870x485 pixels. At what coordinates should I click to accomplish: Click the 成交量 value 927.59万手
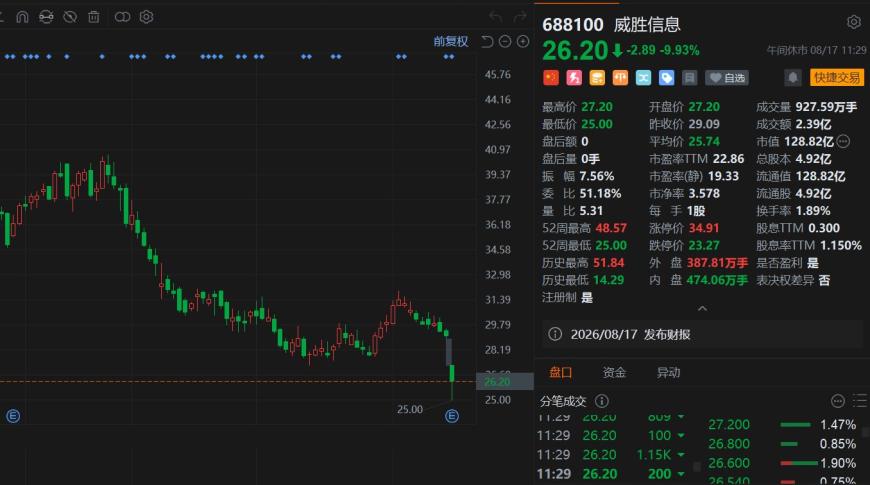(x=826, y=107)
